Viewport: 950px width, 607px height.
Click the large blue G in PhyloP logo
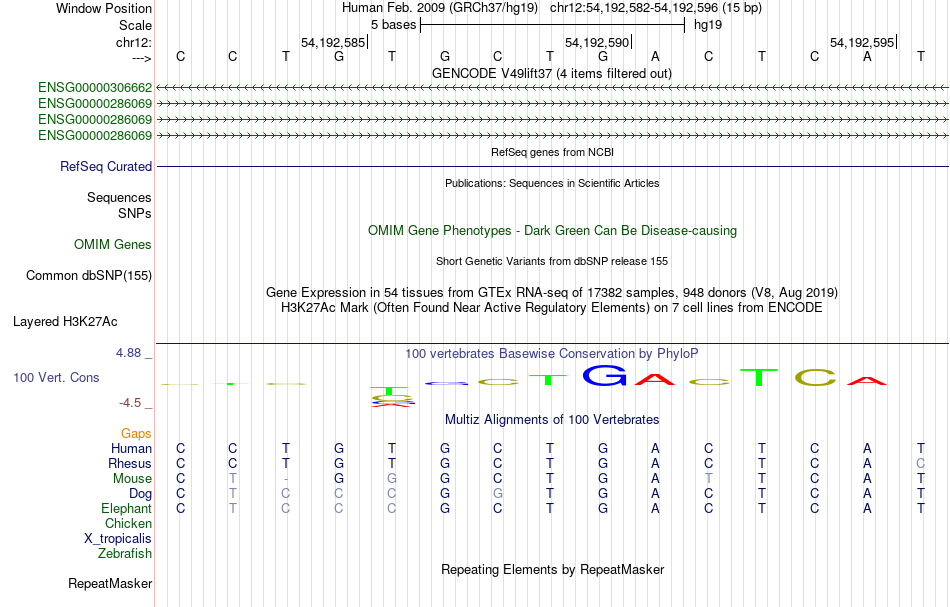[x=604, y=376]
